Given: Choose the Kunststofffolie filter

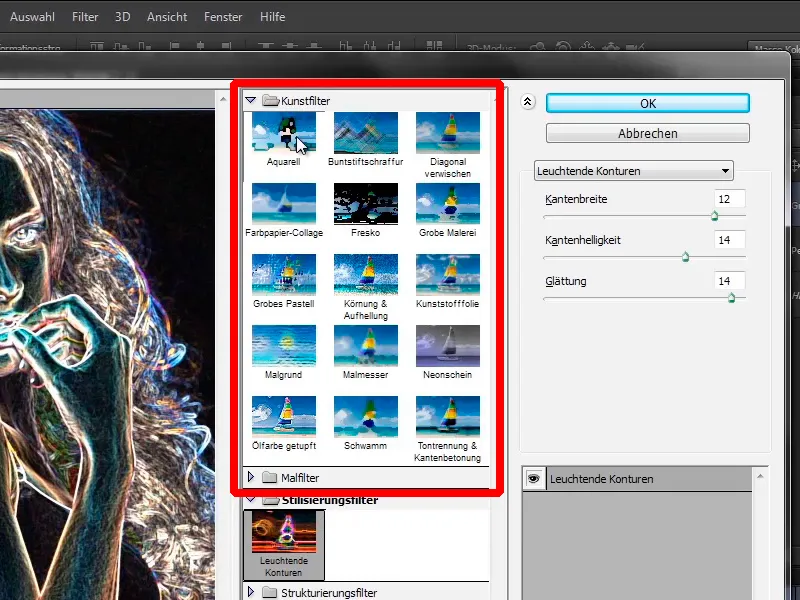Looking at the screenshot, I should (448, 275).
